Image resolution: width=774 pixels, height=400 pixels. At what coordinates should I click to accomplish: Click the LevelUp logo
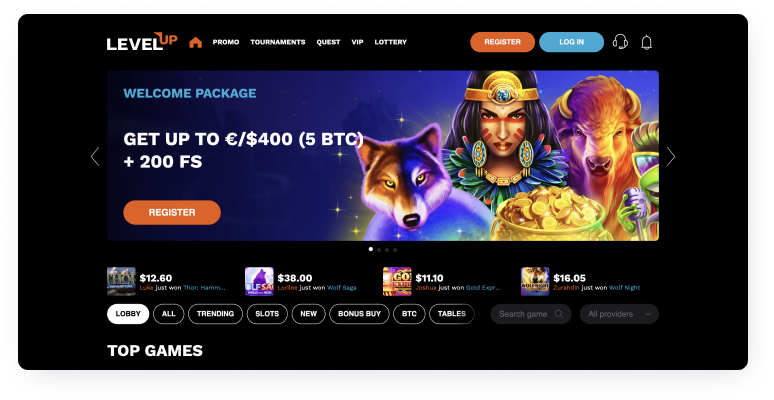142,41
